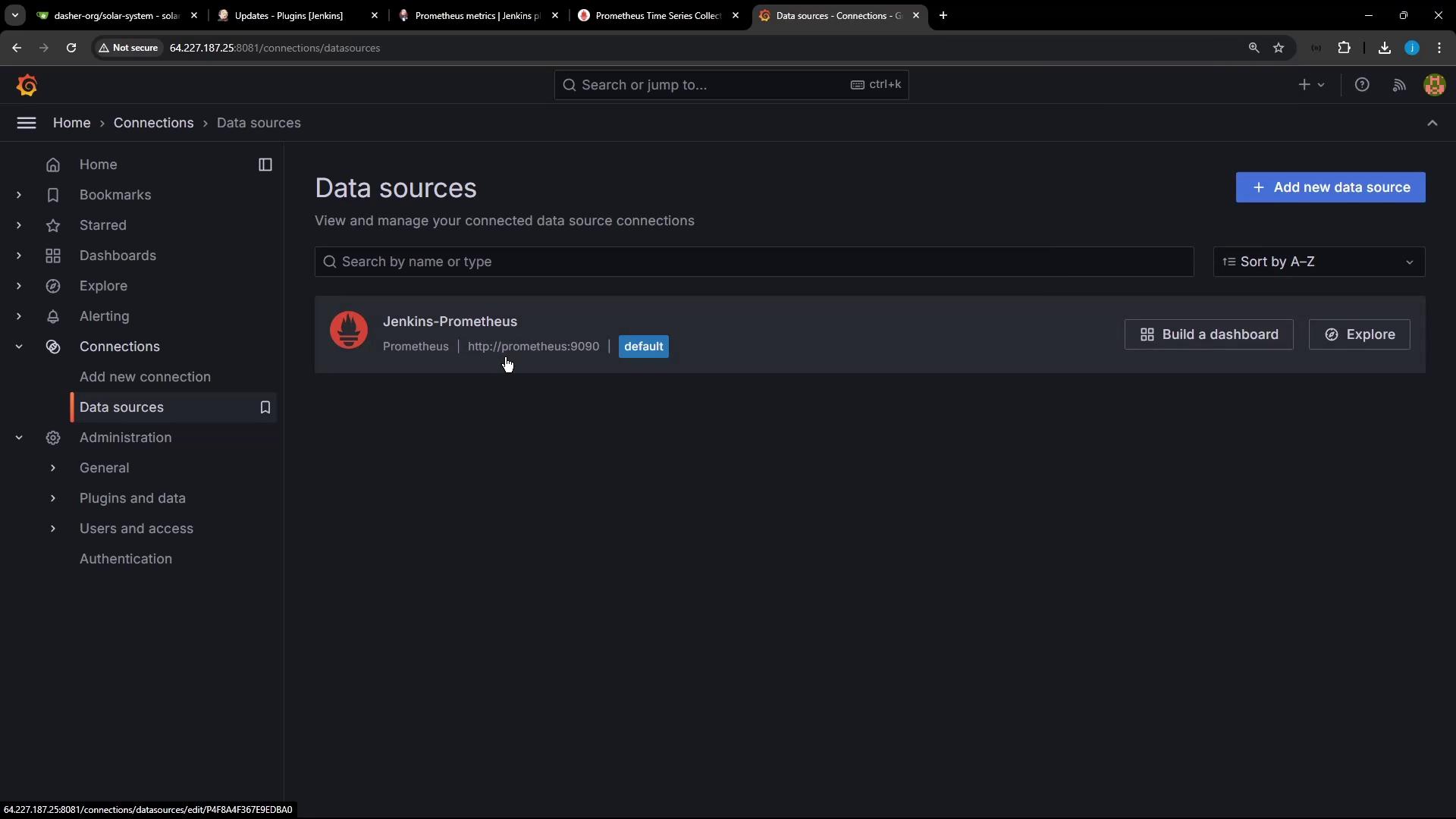Click the user profile avatar
Screen dimensions: 1456x819
coord(1434,85)
